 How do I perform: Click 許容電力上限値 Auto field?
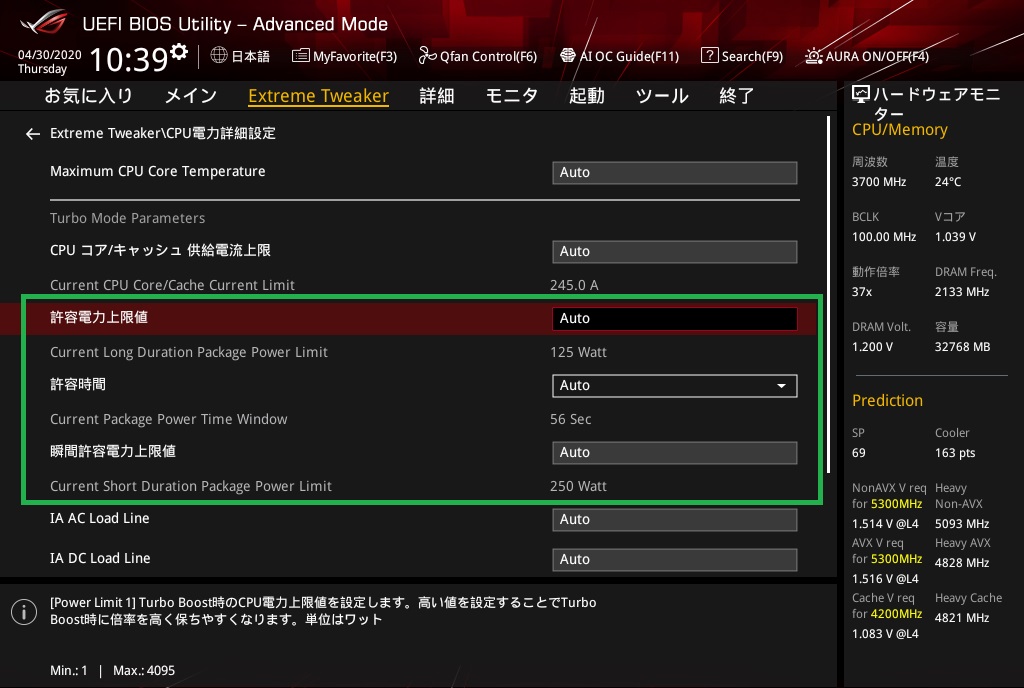(675, 319)
